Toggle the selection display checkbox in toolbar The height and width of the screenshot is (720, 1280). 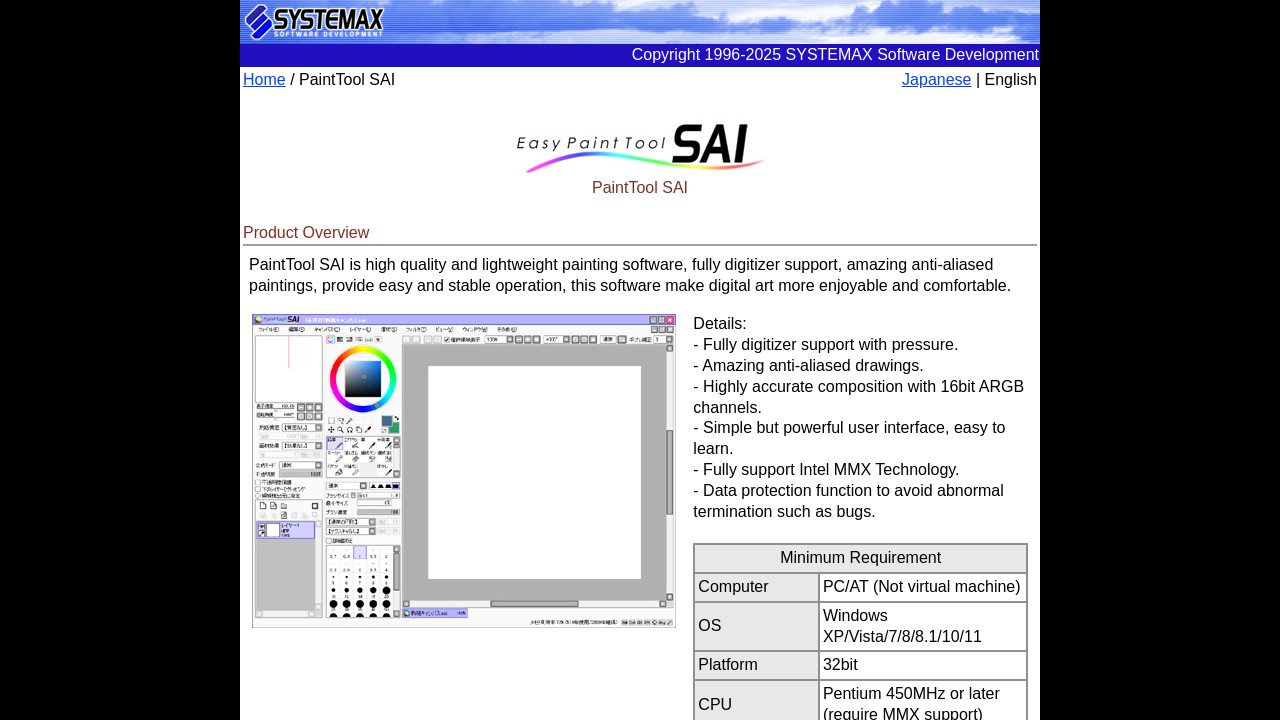pyautogui.click(x=447, y=340)
